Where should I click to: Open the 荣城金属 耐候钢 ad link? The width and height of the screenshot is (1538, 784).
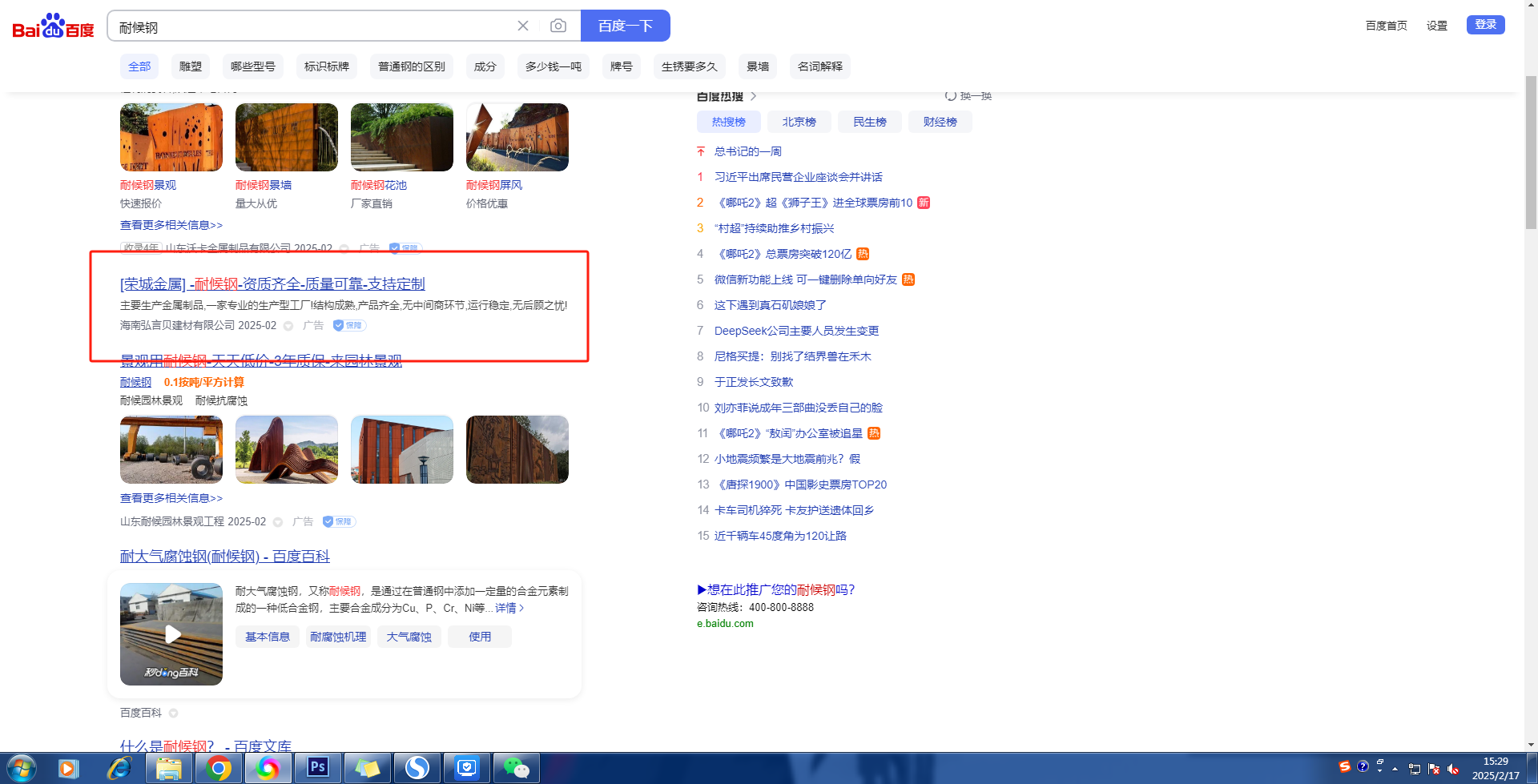(x=272, y=284)
